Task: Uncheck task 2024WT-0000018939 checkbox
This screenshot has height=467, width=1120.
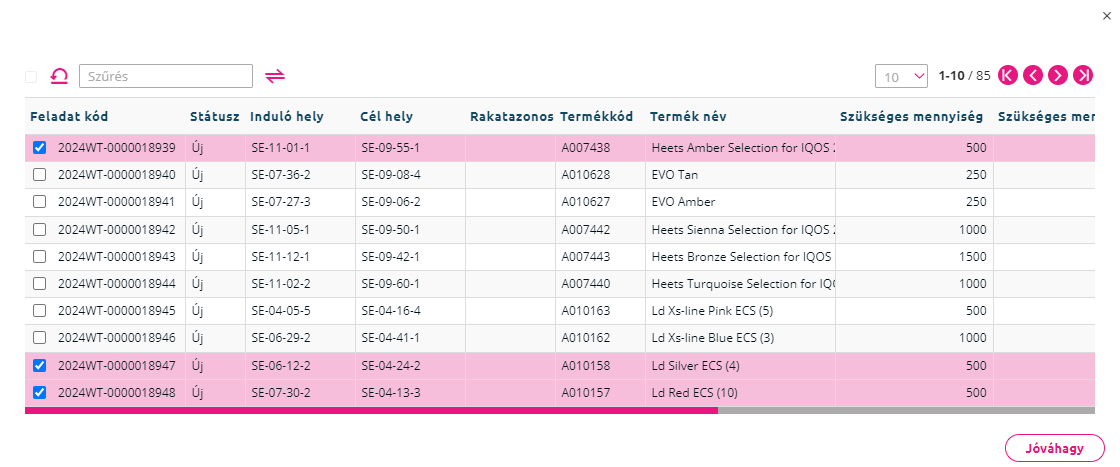Action: coord(40,148)
